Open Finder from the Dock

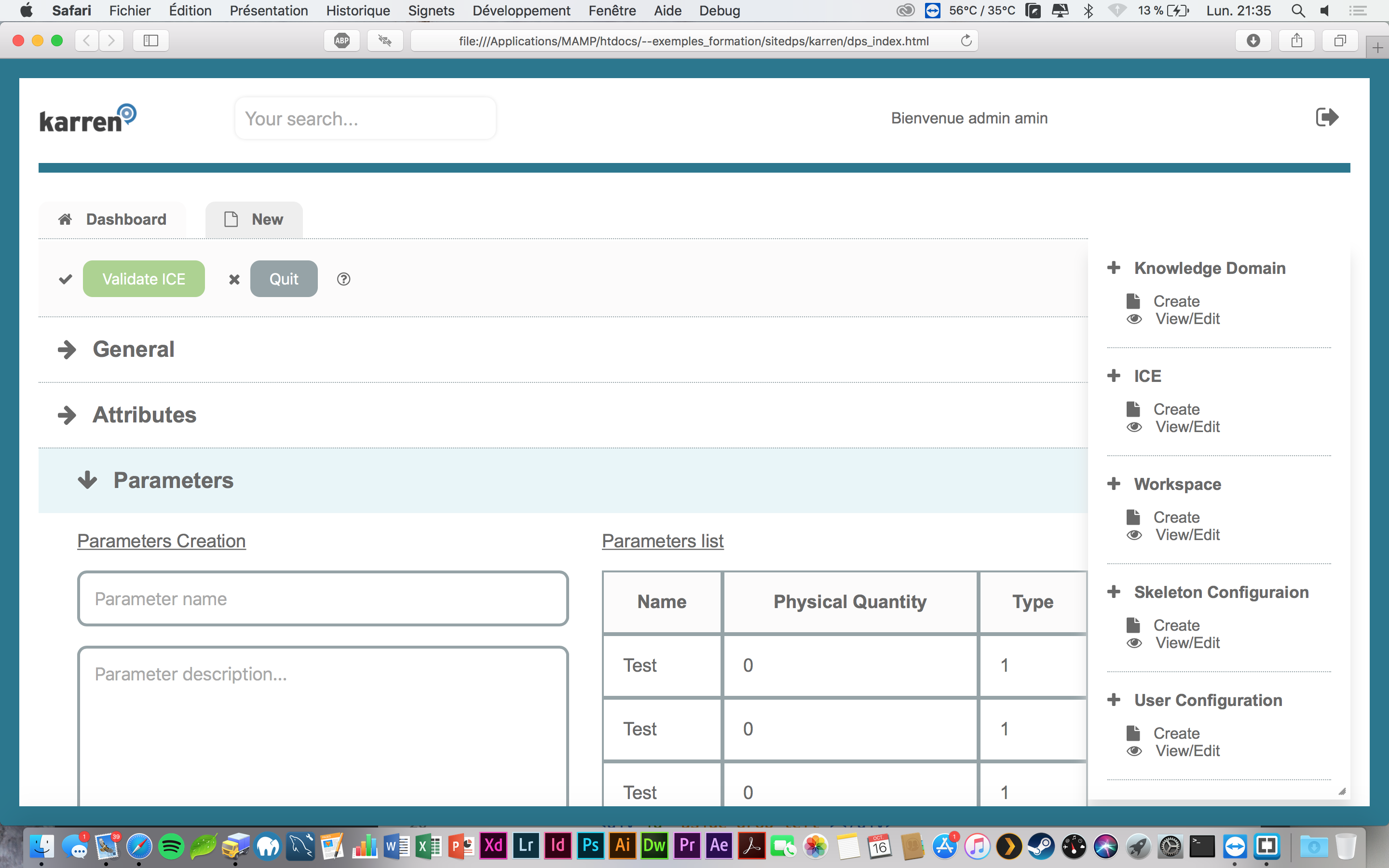tap(41, 846)
